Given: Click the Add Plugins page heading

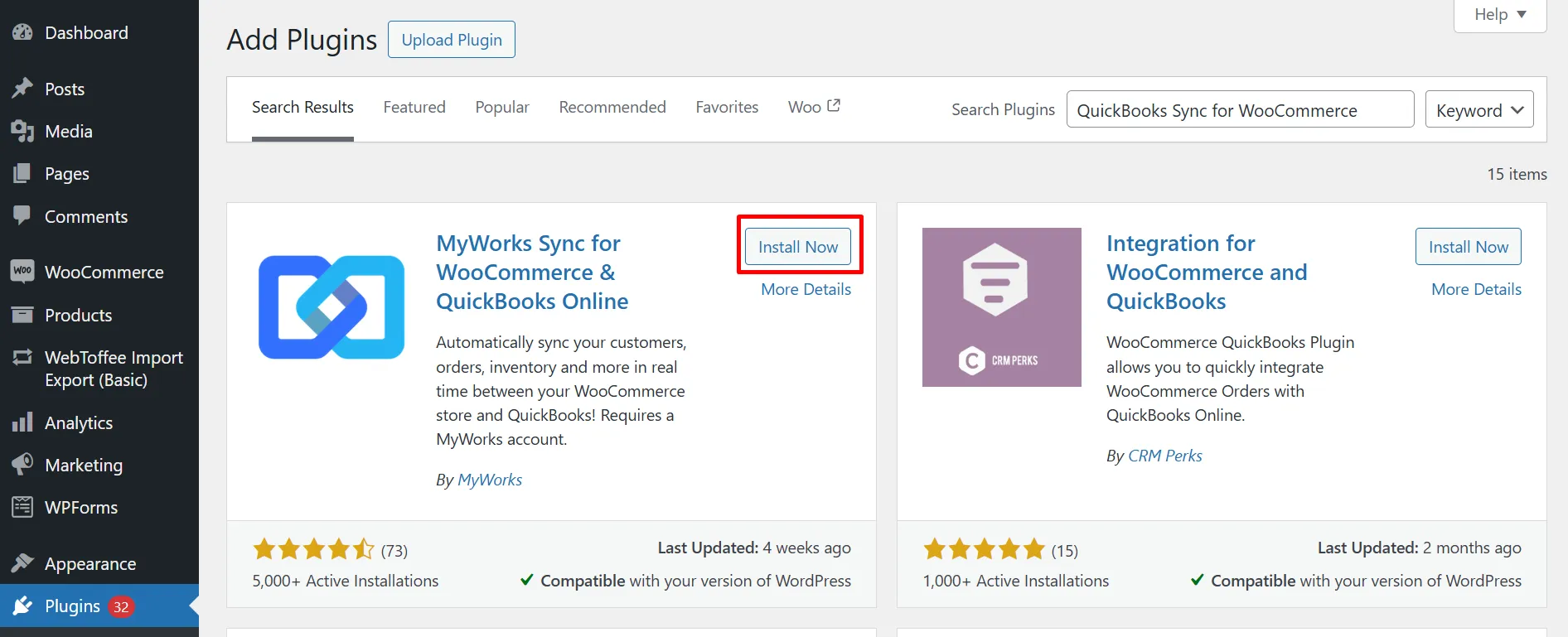Looking at the screenshot, I should tap(302, 40).
